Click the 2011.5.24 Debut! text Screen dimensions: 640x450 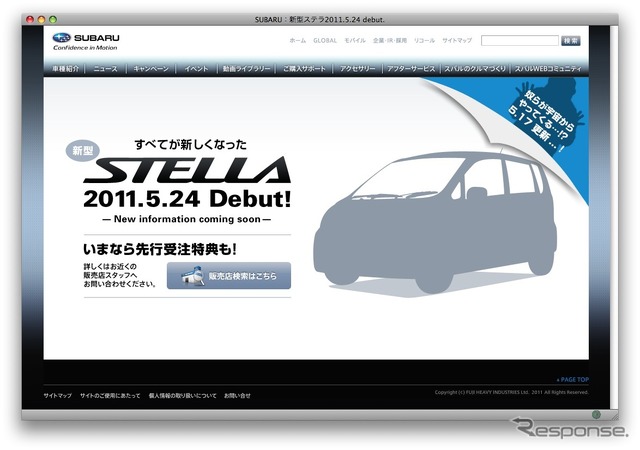click(x=187, y=199)
